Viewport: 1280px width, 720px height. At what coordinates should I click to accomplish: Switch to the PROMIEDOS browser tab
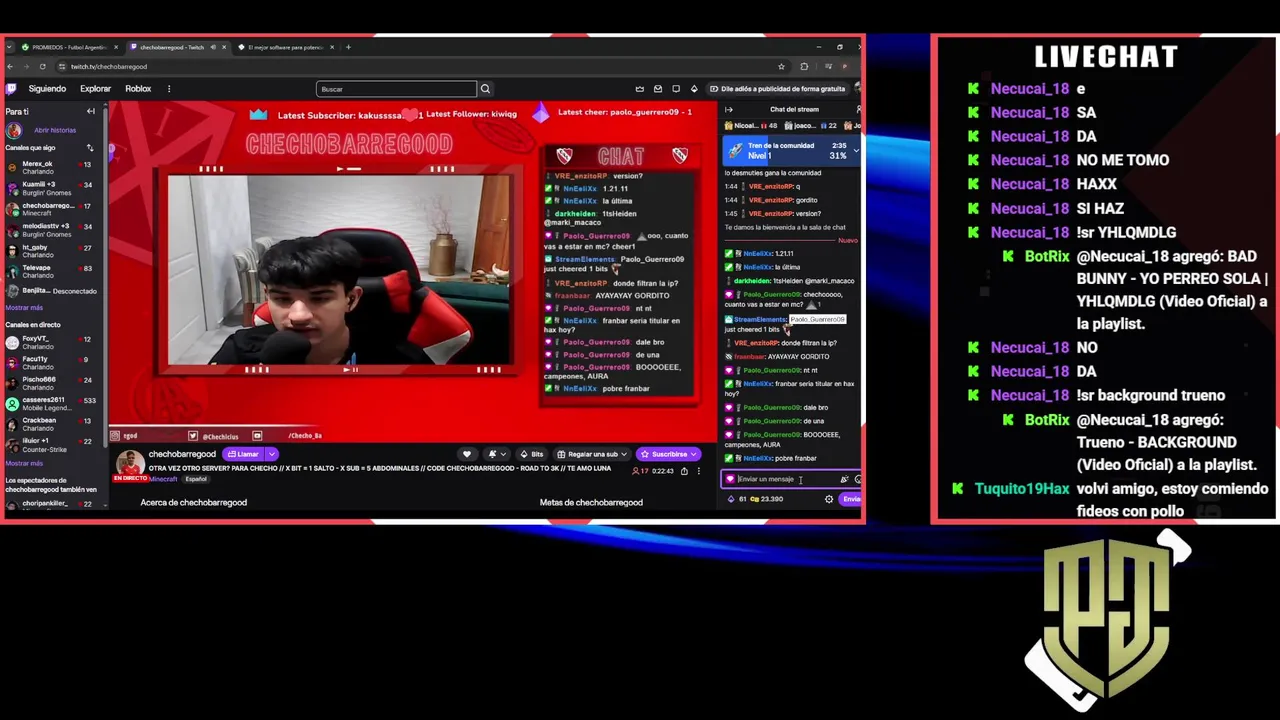tap(68, 47)
